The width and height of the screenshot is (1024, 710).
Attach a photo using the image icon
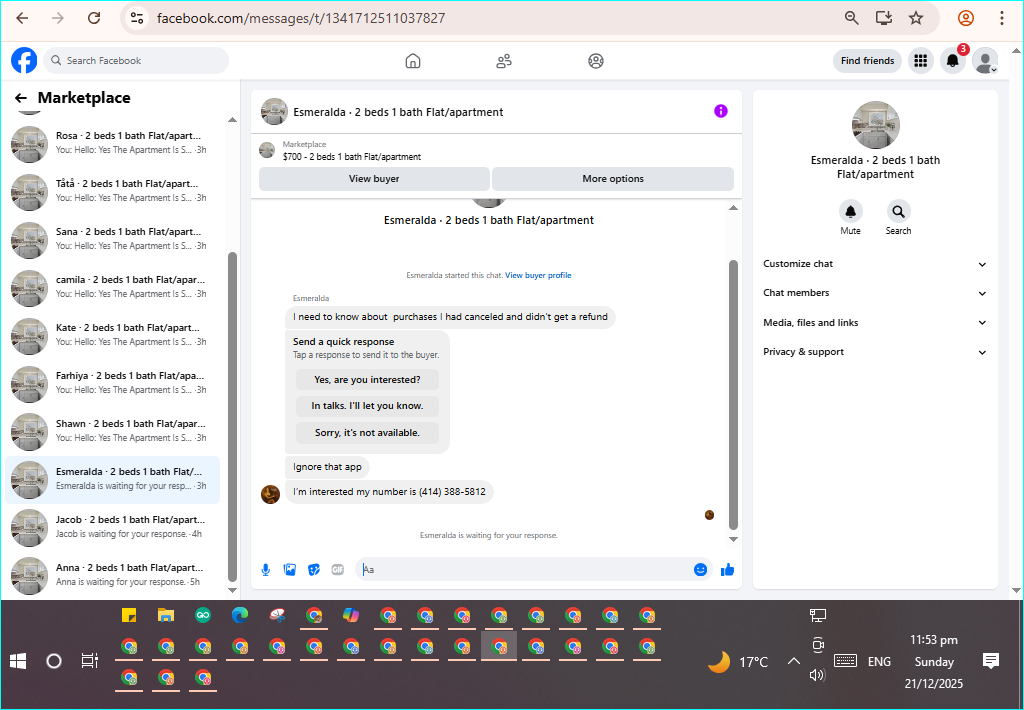click(x=290, y=570)
